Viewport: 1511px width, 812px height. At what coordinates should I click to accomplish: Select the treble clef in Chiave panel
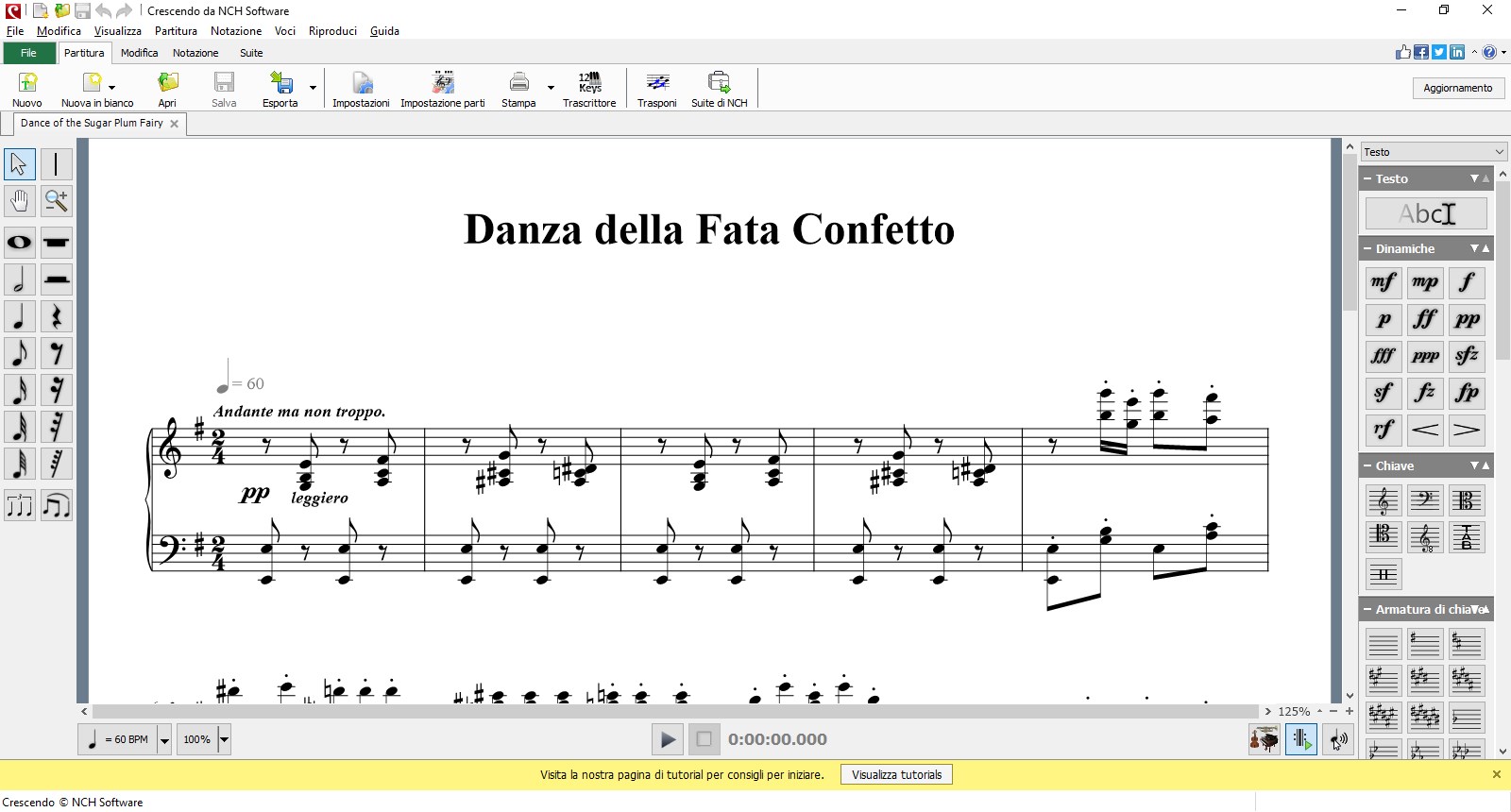point(1384,499)
